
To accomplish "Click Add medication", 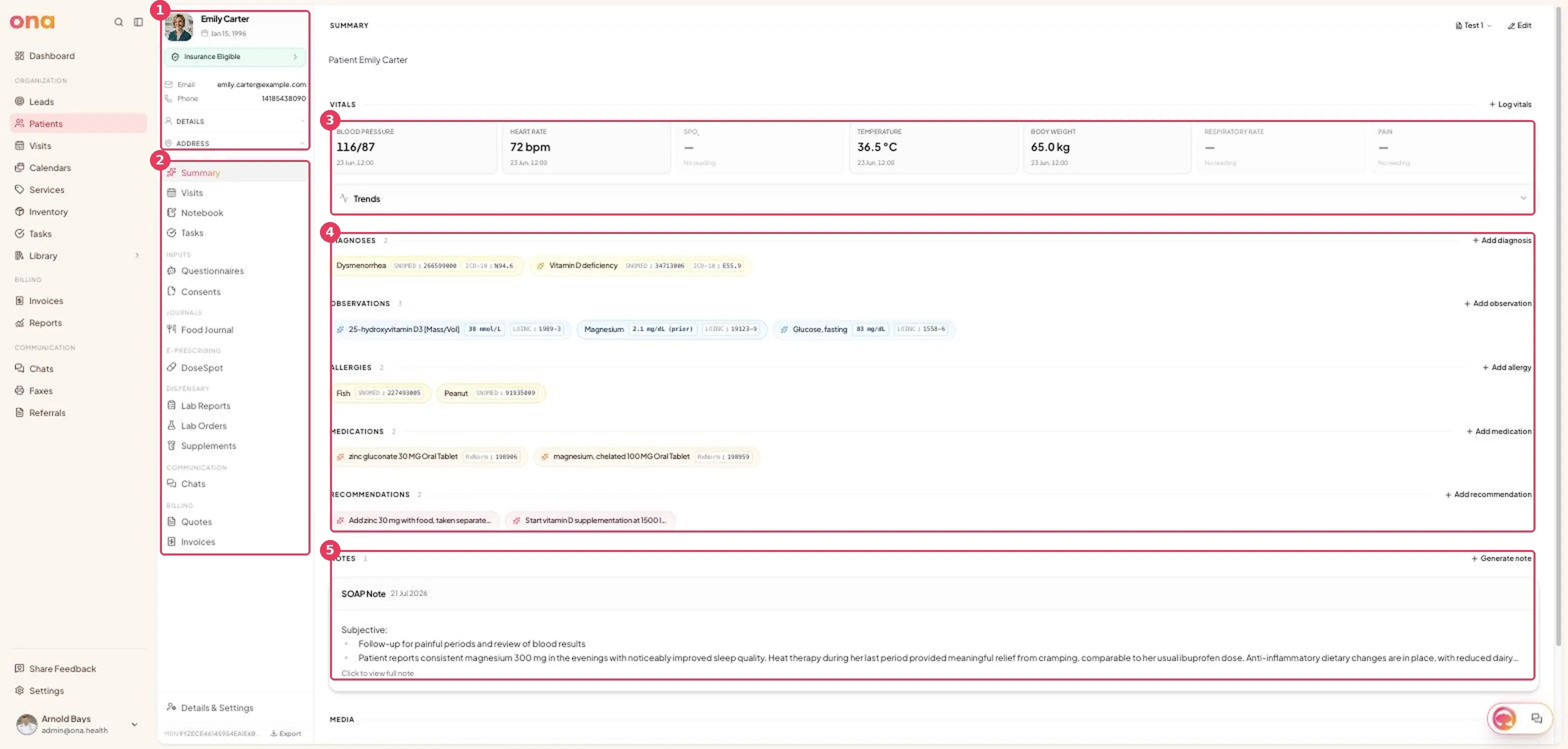I will (x=1498, y=431).
